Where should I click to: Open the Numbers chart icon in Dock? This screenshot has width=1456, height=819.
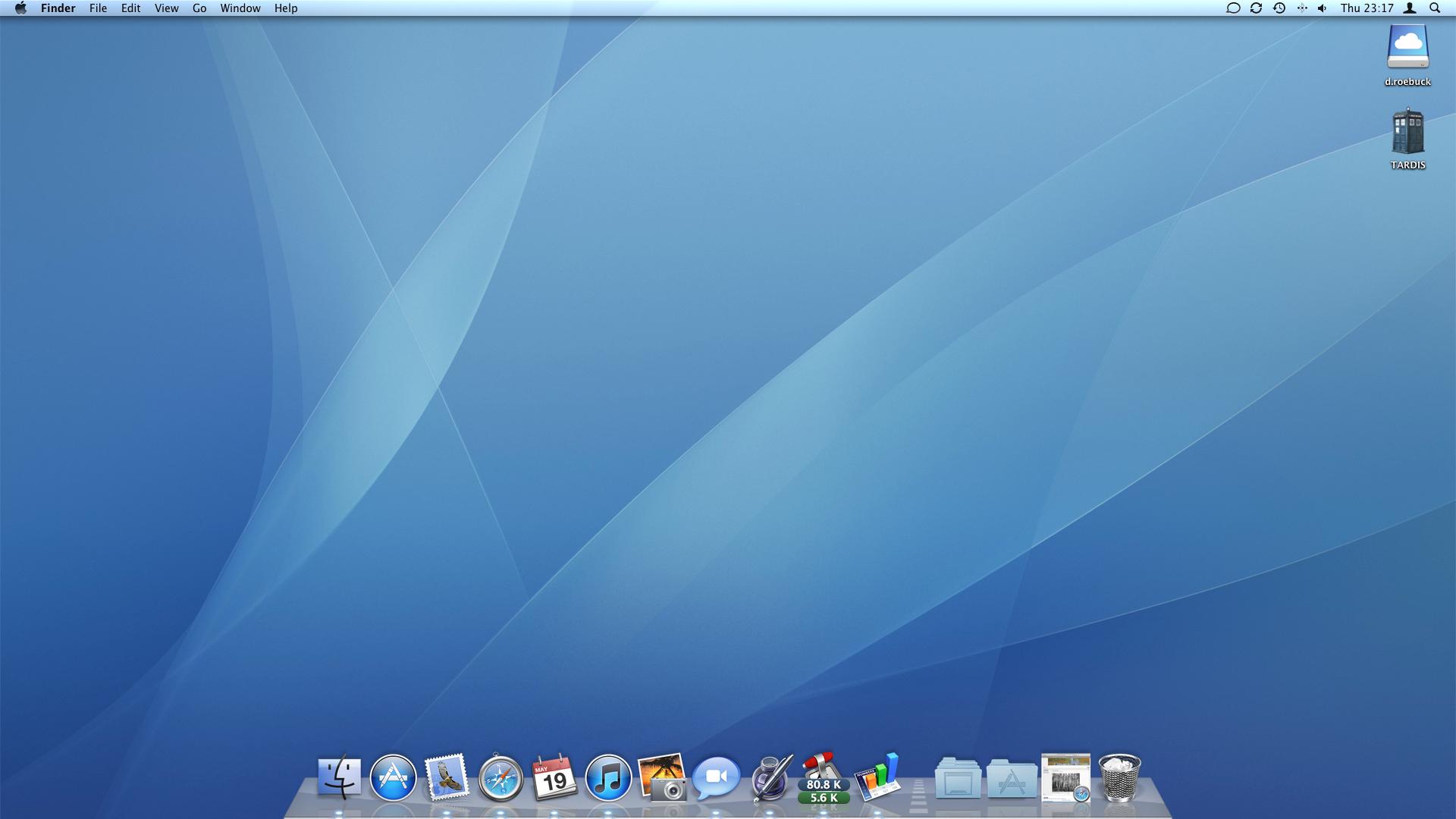click(x=877, y=777)
